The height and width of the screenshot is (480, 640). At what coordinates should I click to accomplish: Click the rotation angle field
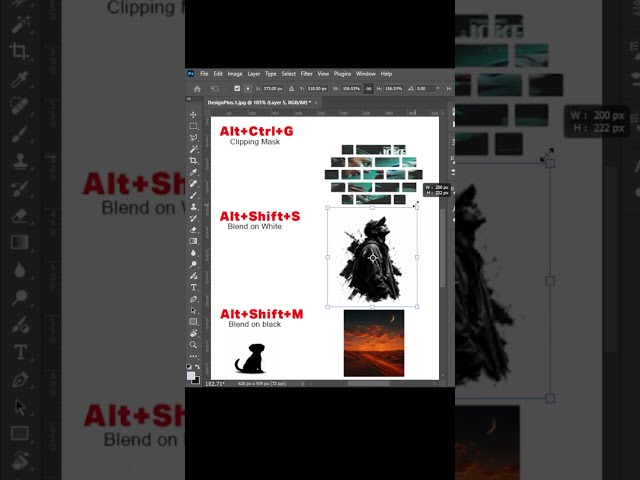(425, 89)
